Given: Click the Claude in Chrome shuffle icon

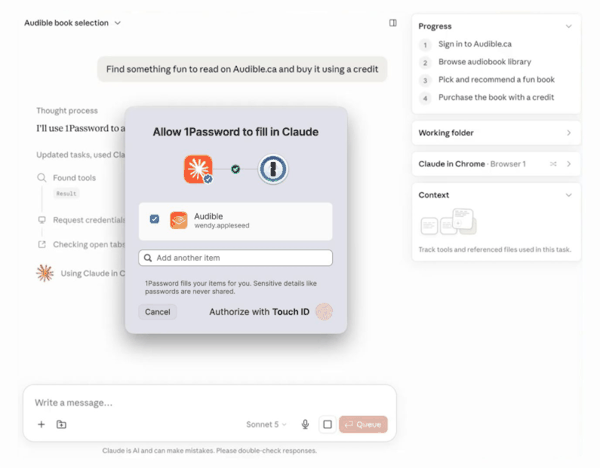Looking at the screenshot, I should [x=553, y=164].
